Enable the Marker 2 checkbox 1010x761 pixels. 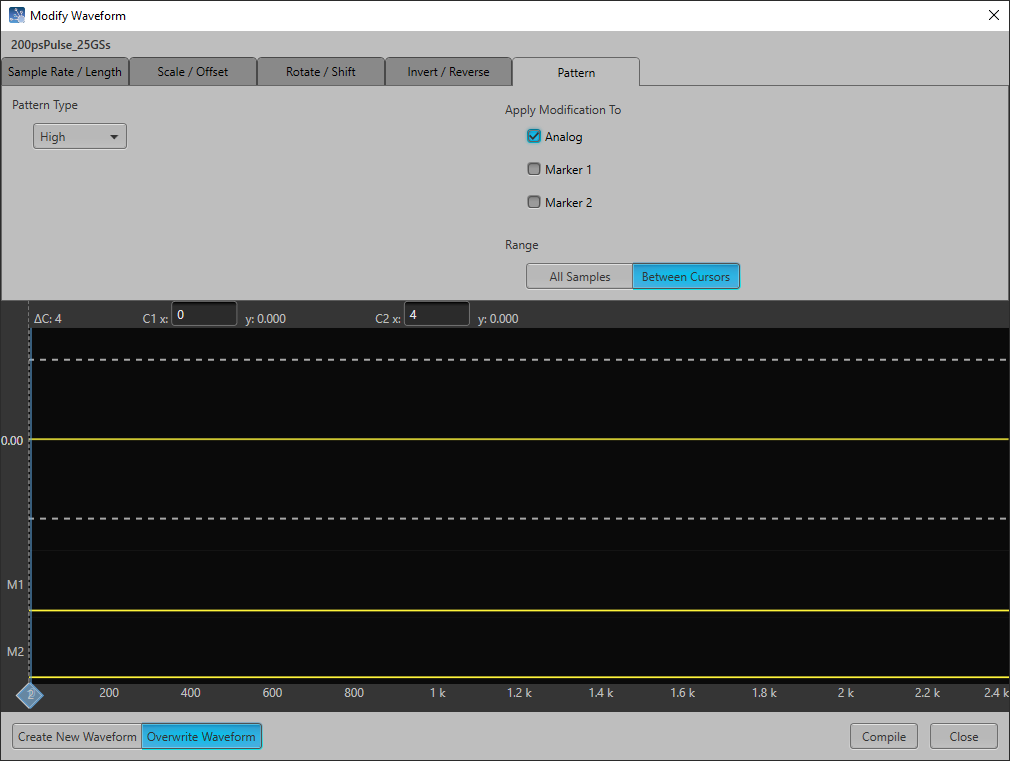click(534, 201)
